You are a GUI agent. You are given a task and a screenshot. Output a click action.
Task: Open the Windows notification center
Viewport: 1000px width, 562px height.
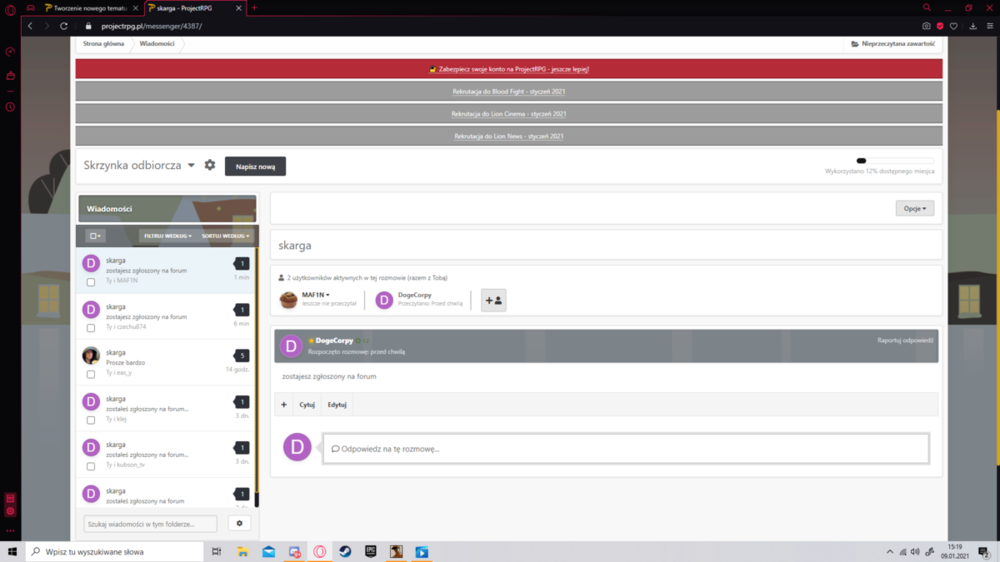[984, 552]
